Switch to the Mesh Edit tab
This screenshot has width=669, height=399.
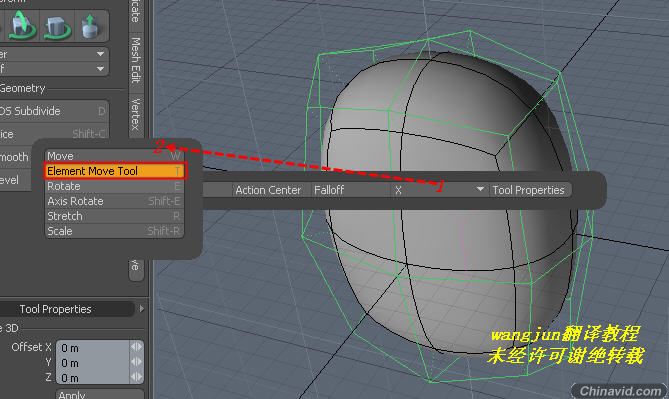click(136, 61)
